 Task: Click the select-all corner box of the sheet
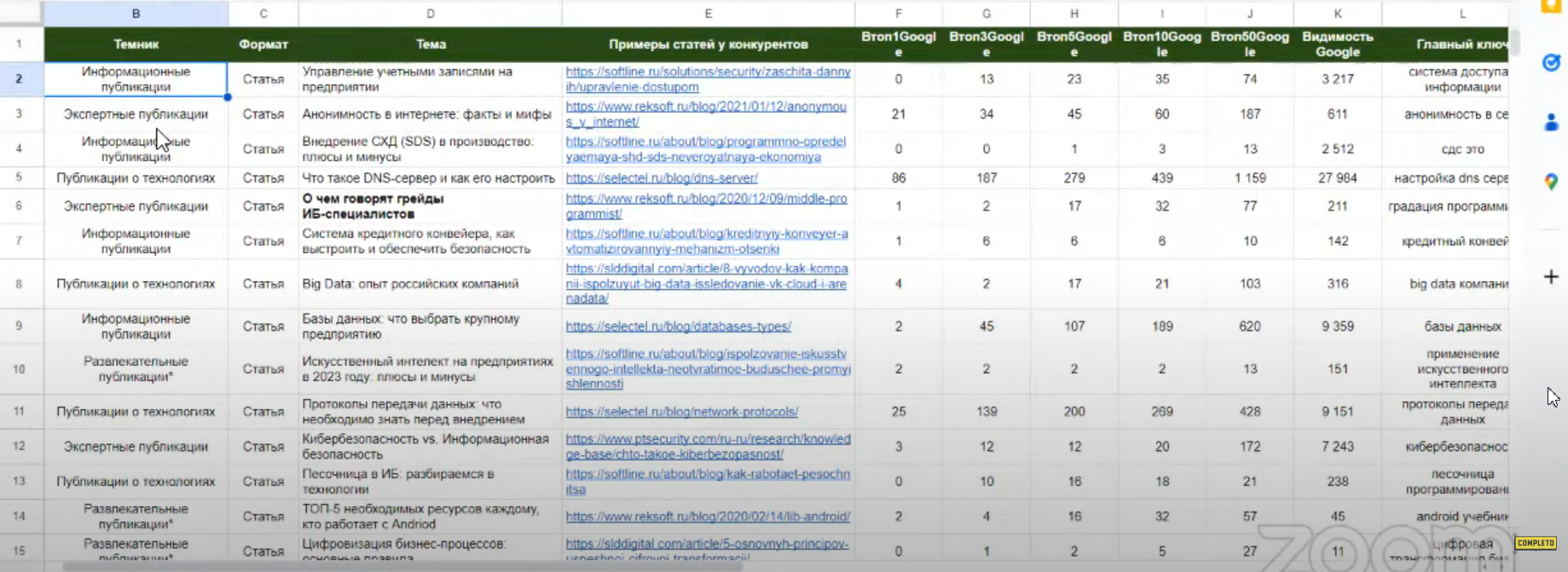click(22, 14)
